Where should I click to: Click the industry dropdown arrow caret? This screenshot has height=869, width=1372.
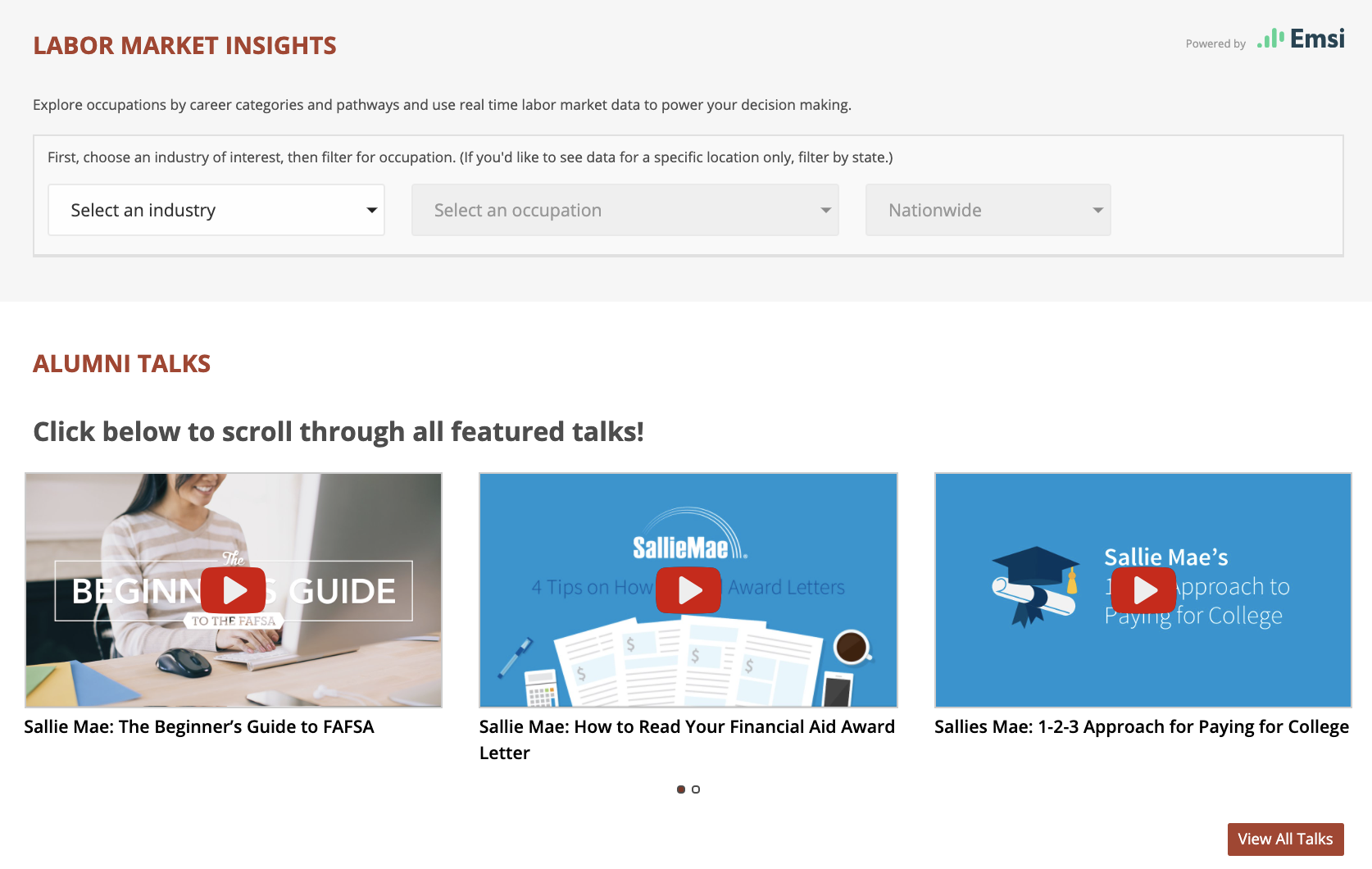click(x=371, y=211)
